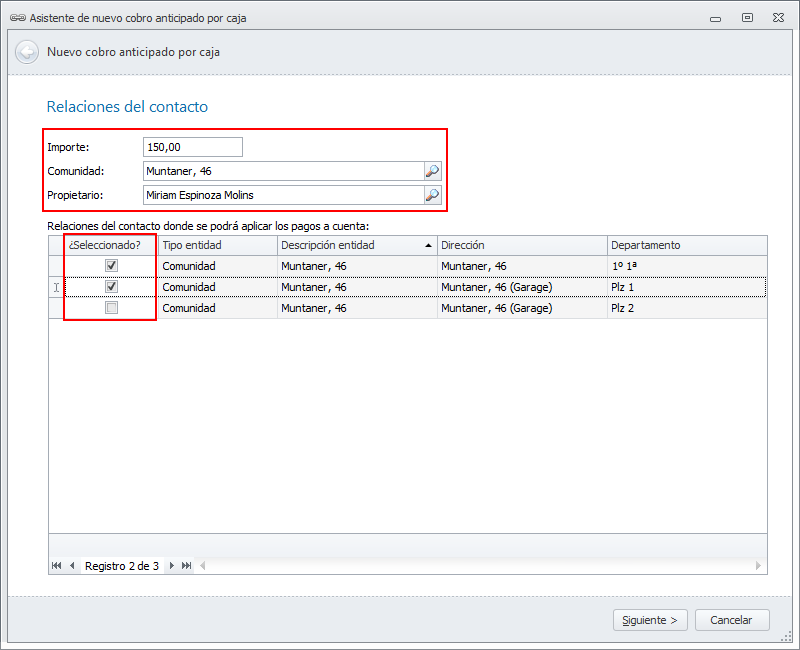The image size is (800, 650).
Task: Uncheck selection for row 1º 1ª
Action: [111, 265]
